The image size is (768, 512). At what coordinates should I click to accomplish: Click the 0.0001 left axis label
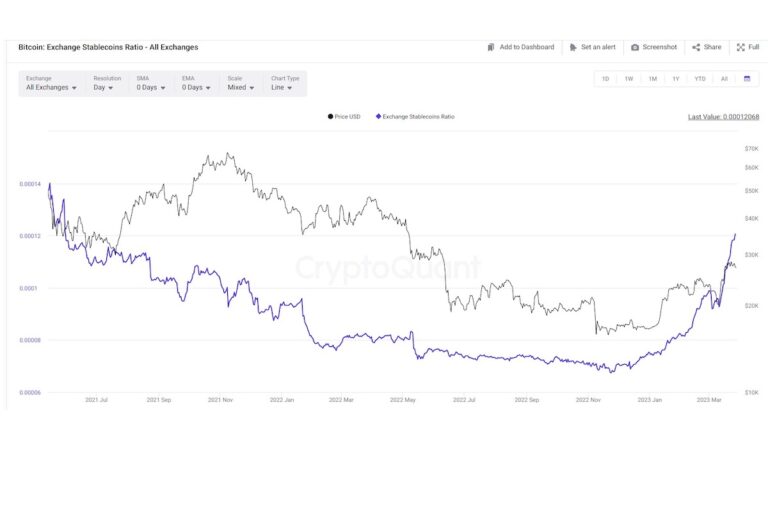point(28,288)
